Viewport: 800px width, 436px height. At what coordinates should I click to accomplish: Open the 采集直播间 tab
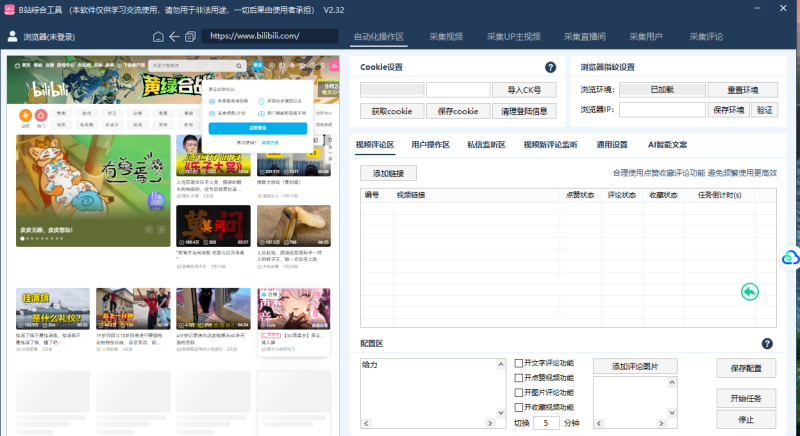[x=585, y=37]
